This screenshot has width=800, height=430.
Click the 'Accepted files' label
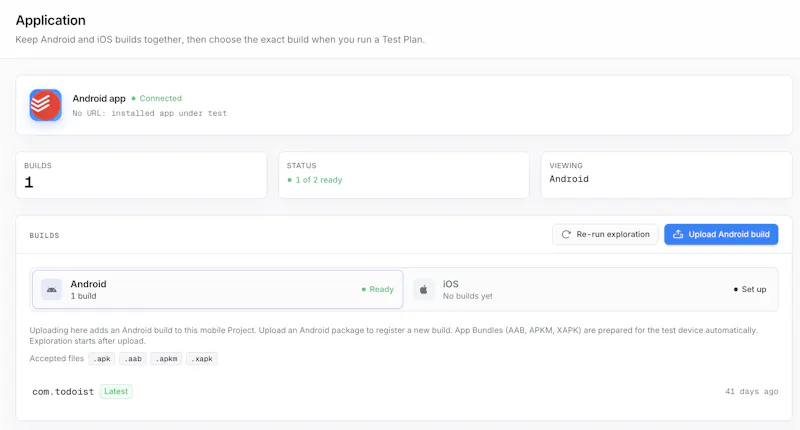57,359
